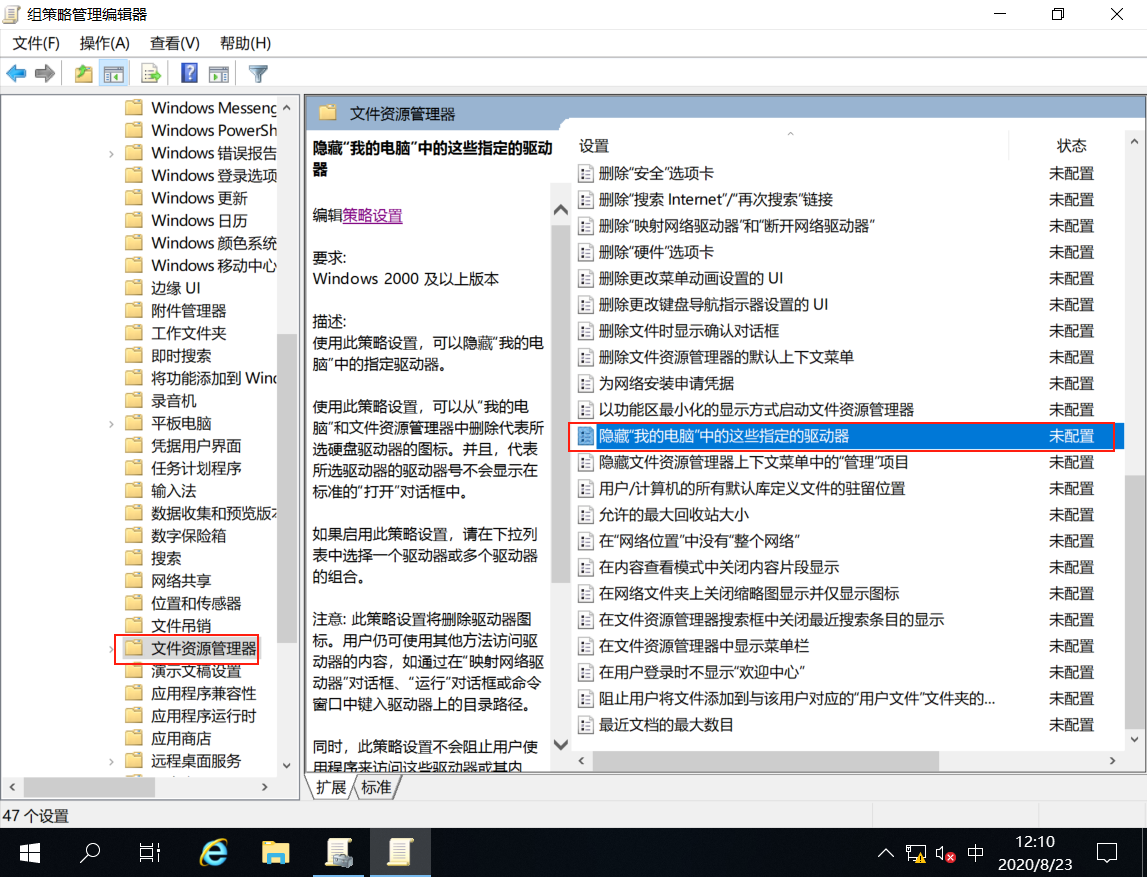
Task: Click tree pane scroll up arrow
Action: click(287, 108)
